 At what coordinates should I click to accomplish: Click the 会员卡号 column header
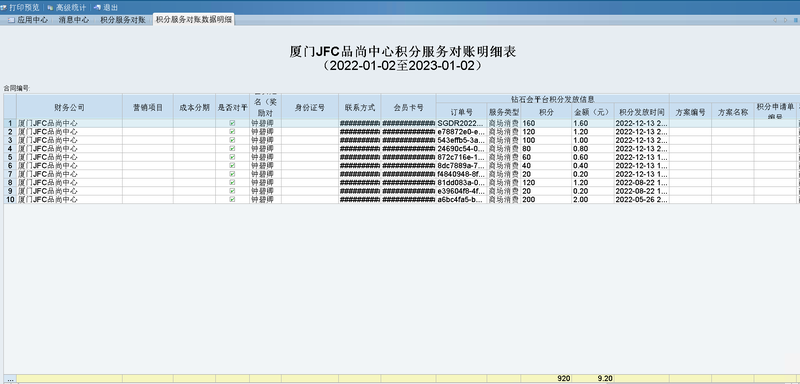(408, 107)
